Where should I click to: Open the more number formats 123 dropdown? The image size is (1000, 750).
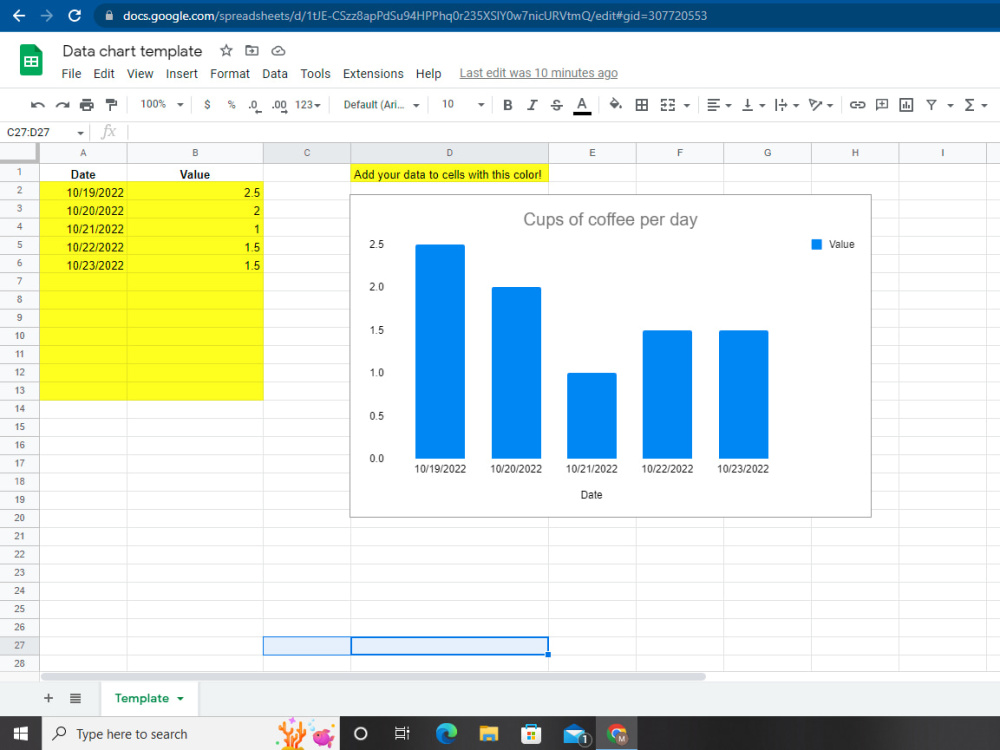(x=307, y=105)
